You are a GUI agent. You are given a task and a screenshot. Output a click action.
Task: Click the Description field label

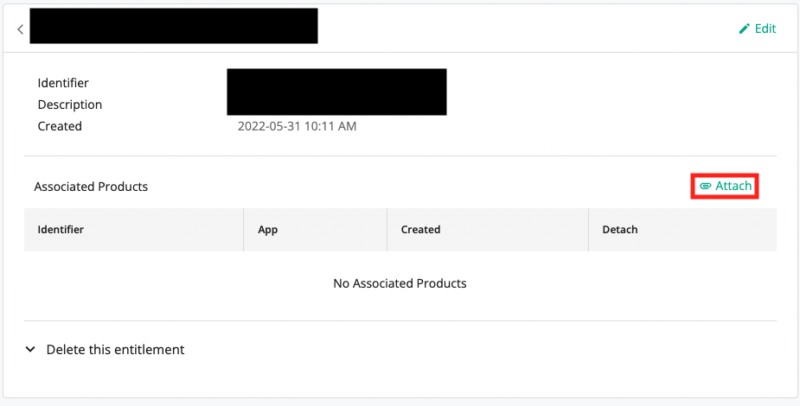[x=70, y=105]
